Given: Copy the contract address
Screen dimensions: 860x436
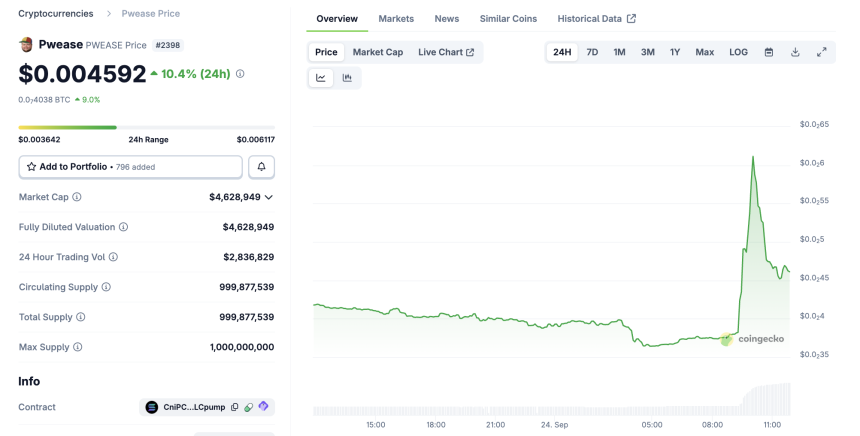Looking at the screenshot, I should coord(235,407).
